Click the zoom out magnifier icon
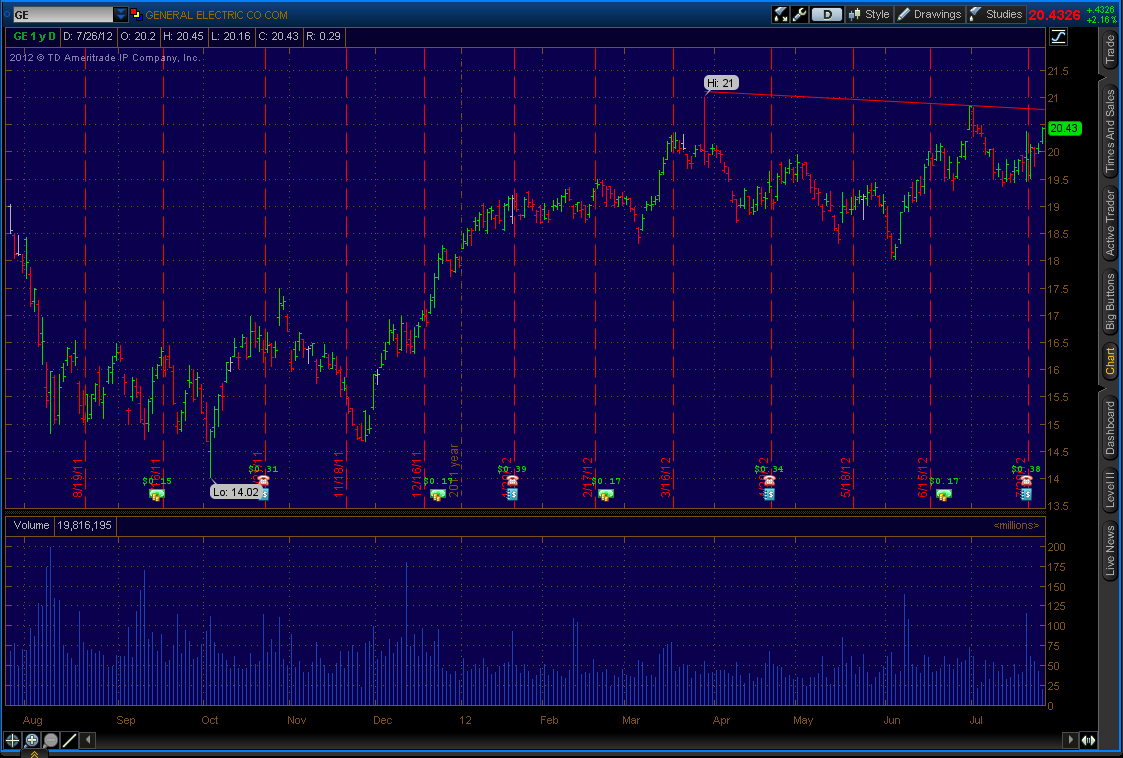This screenshot has height=758, width=1123. [51, 740]
